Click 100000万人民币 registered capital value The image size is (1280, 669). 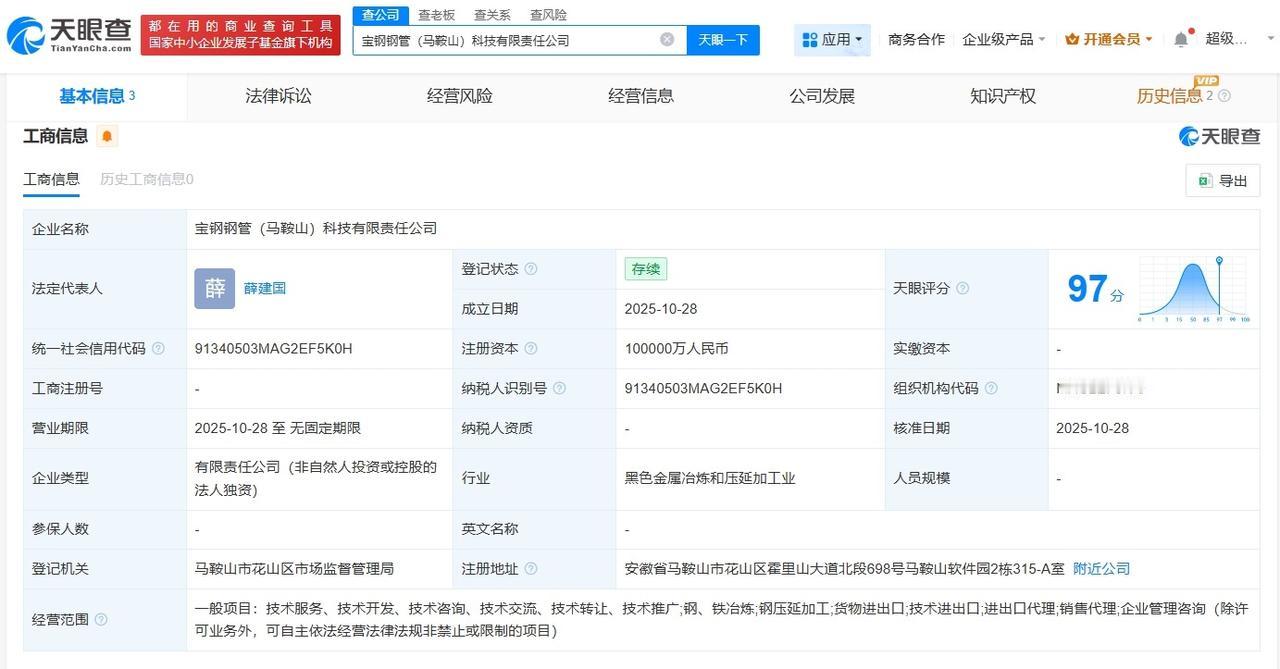[x=676, y=349]
